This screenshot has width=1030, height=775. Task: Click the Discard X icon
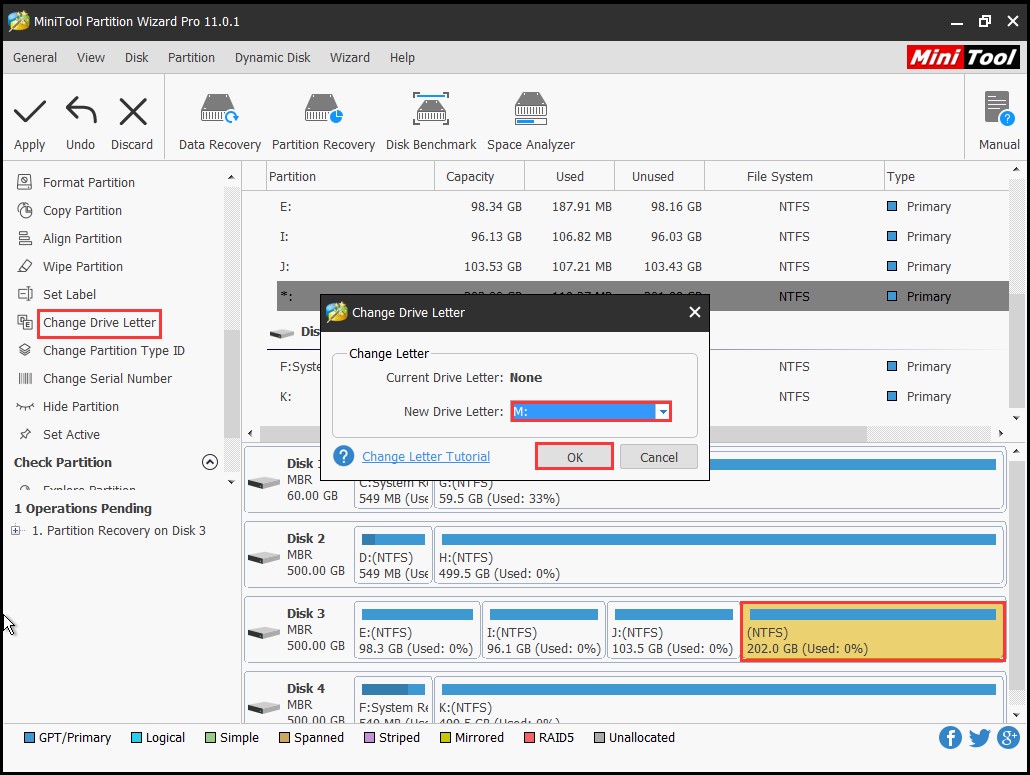(x=133, y=111)
